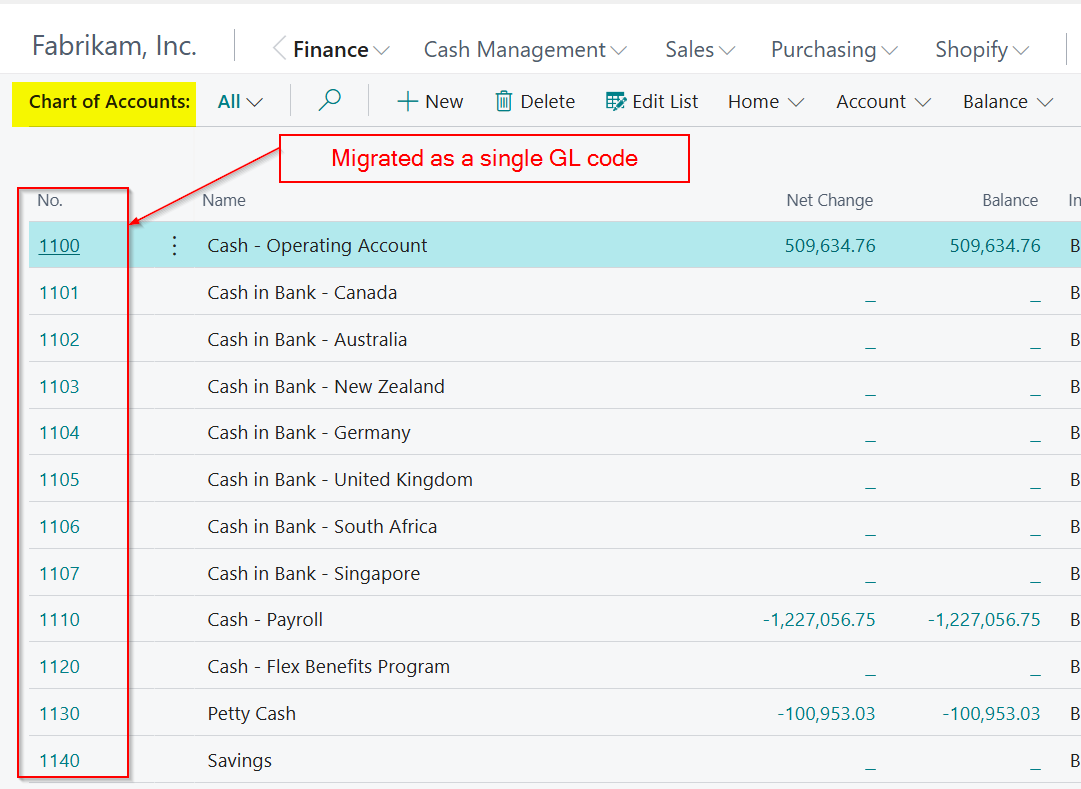Screen dimensions: 1081x789
Task: Open the Shopify navigation menu
Action: pos(982,49)
